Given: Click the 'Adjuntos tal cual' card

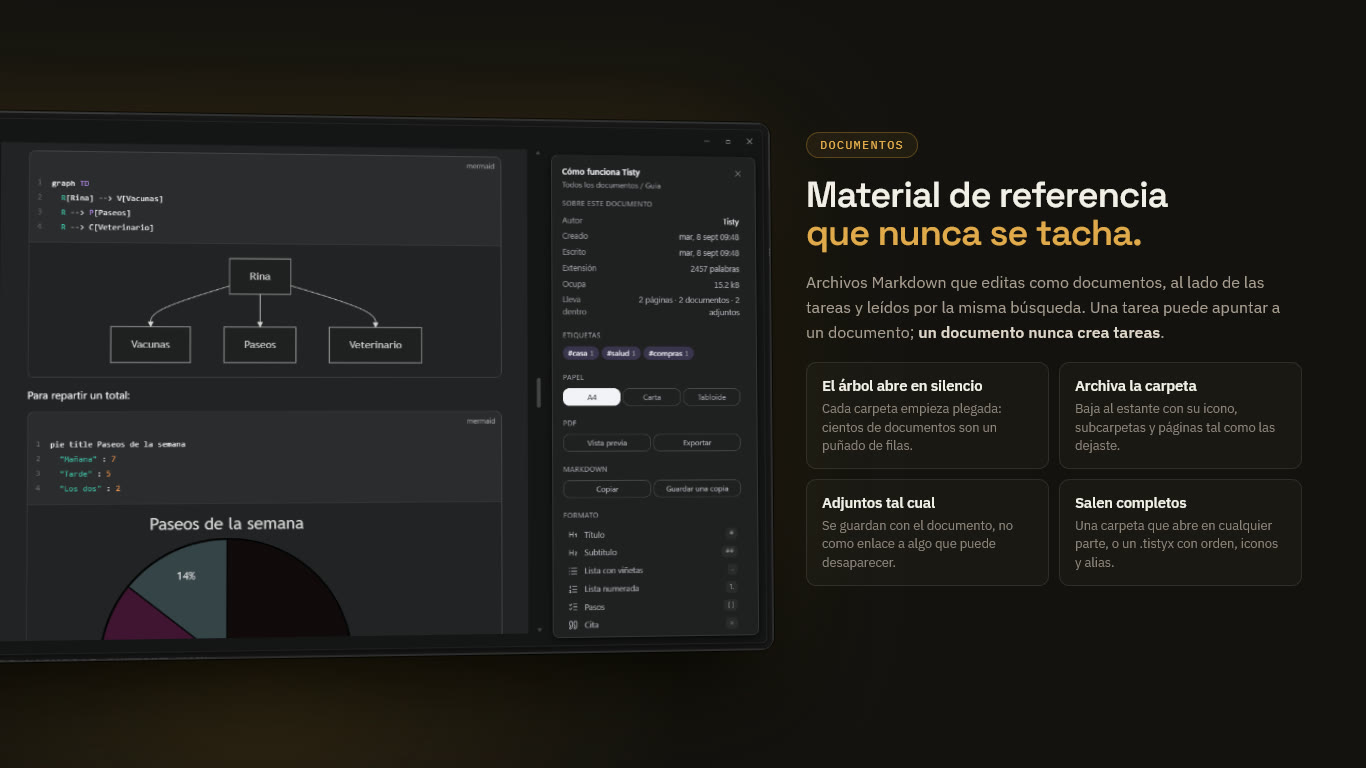Looking at the screenshot, I should click(927, 532).
